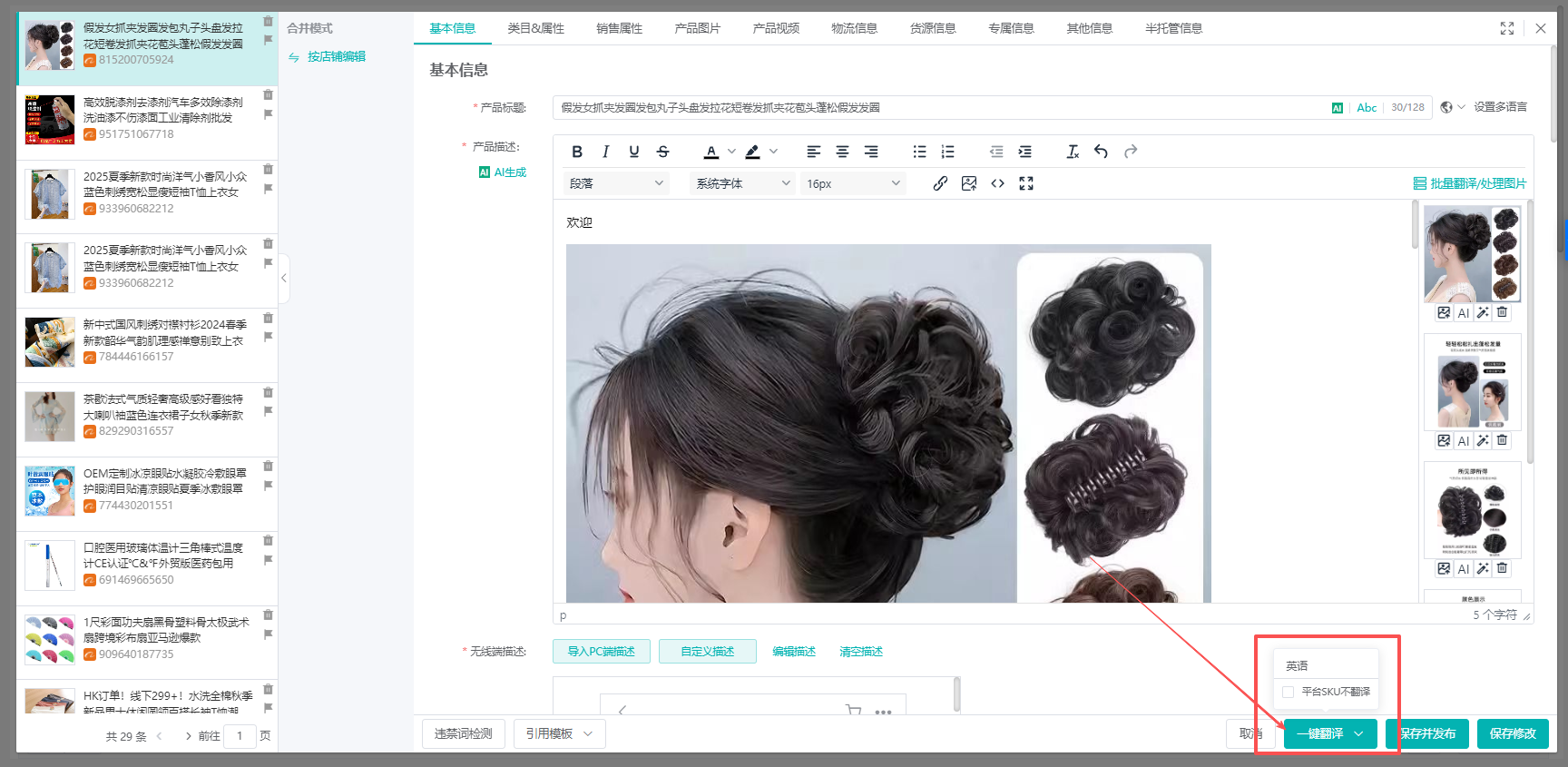Screen dimensions: 1568x767
Task: Toggle bold formatting in description editor
Action: point(577,152)
